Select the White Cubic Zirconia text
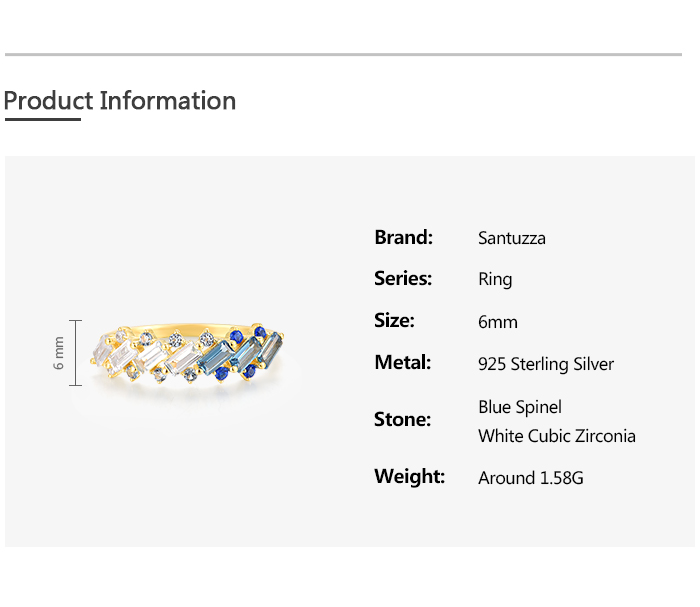This screenshot has width=700, height=607. tap(557, 436)
